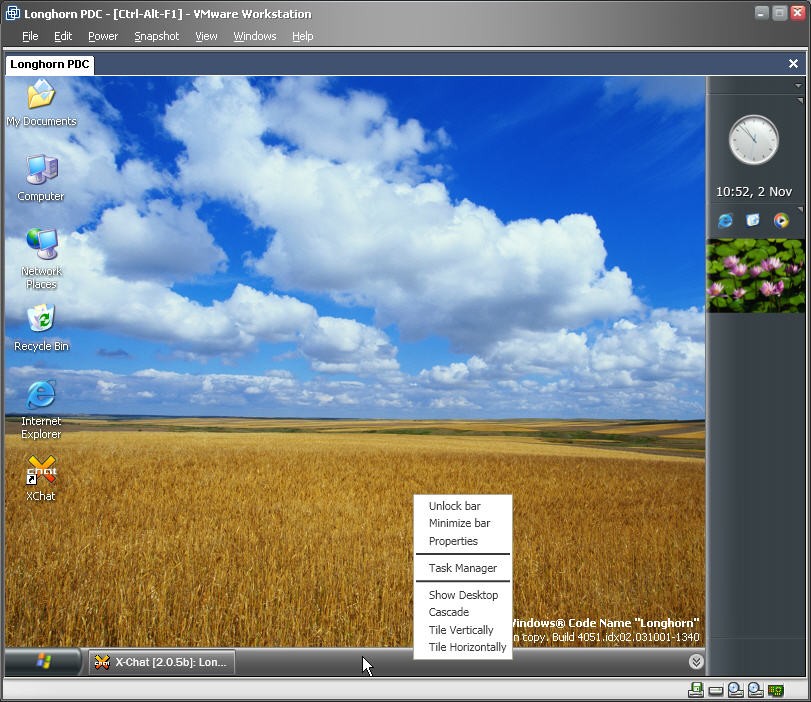The height and width of the screenshot is (702, 811).
Task: Click the analog clock in the sidebar
Action: pos(753,140)
